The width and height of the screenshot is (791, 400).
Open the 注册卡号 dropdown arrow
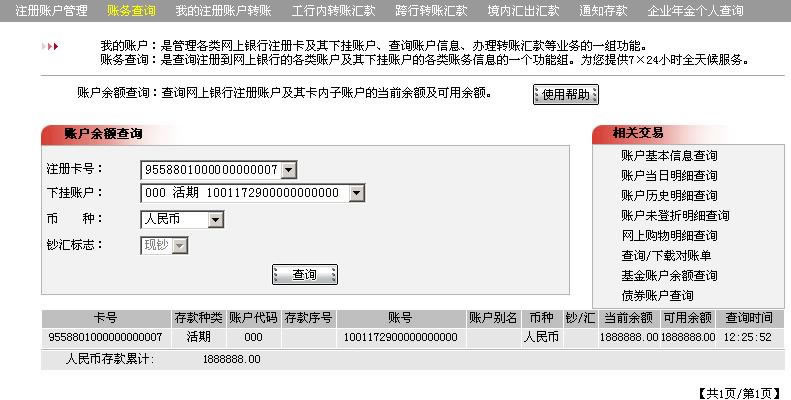tap(289, 170)
